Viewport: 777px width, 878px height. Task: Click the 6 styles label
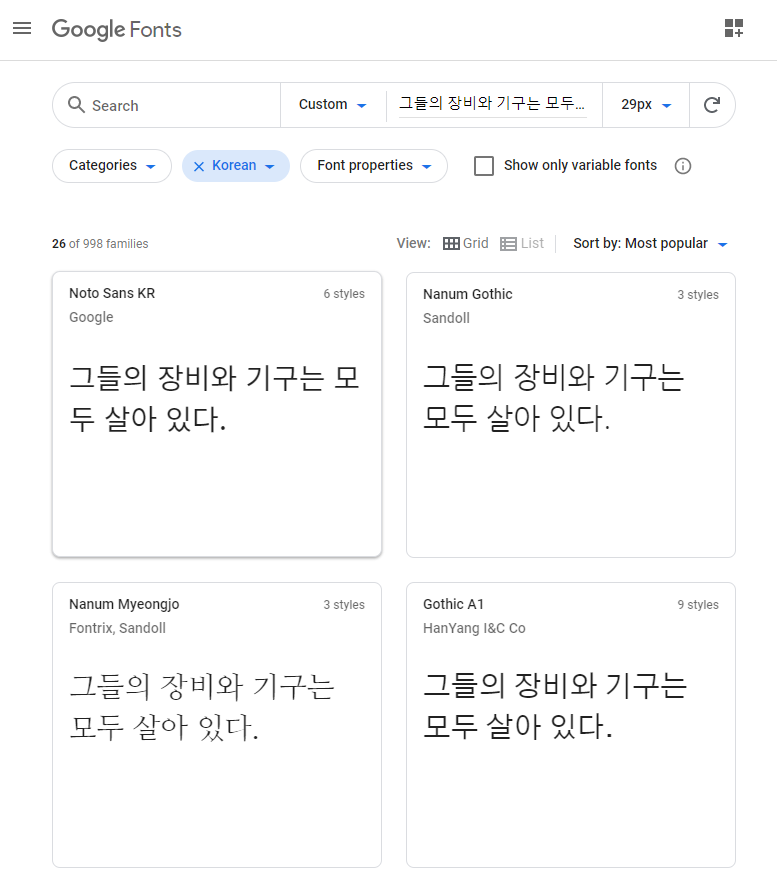[344, 294]
